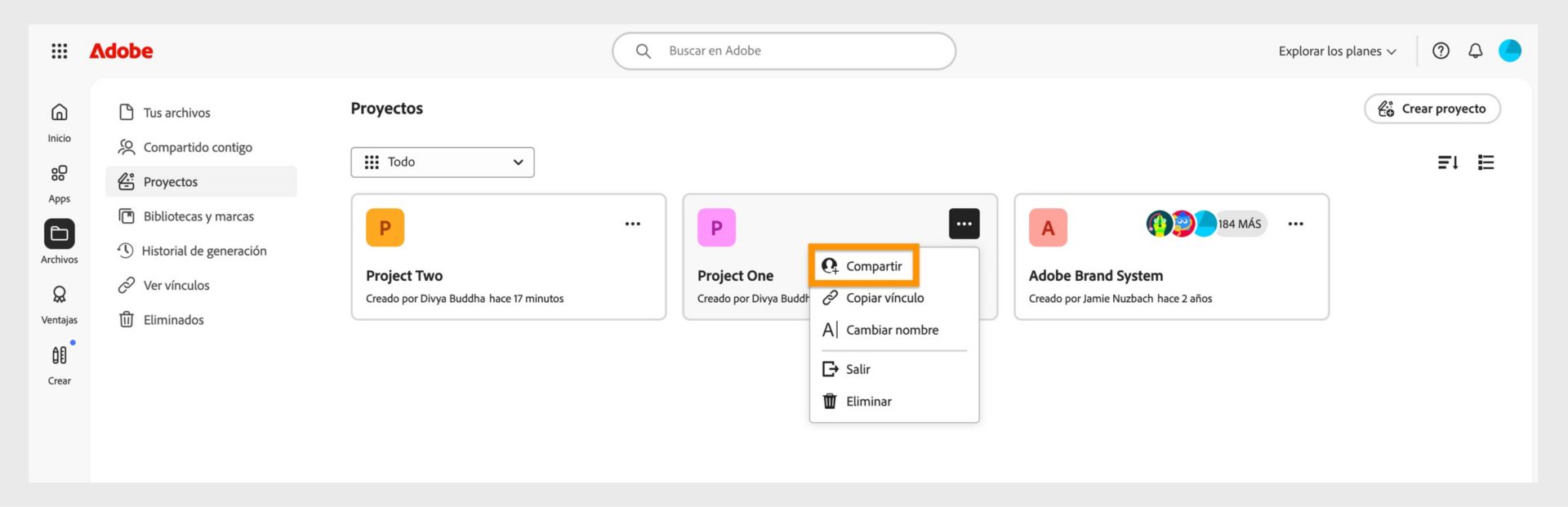Open Ver vínculos section

pyautogui.click(x=201, y=285)
